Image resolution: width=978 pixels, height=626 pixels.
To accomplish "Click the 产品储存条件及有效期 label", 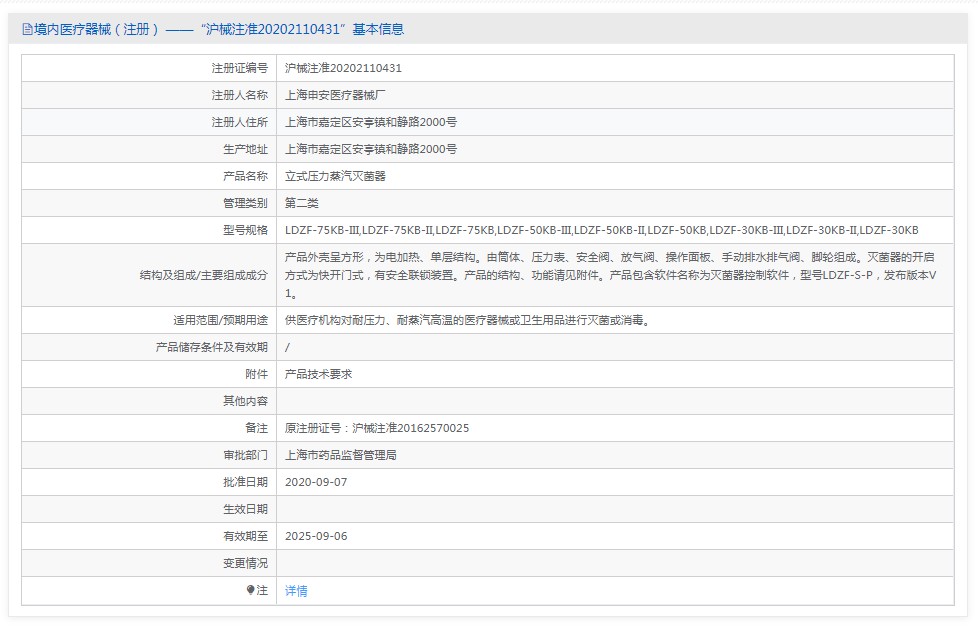I will point(211,347).
